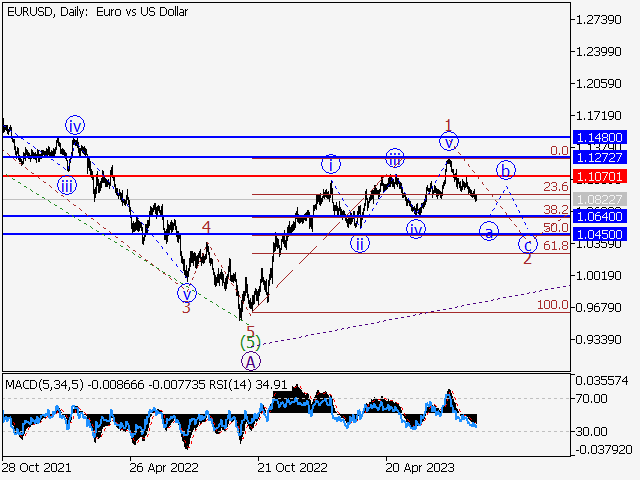Screen dimensions: 640x480
Task: Click the 70.00 RSI level value
Action: point(591,398)
